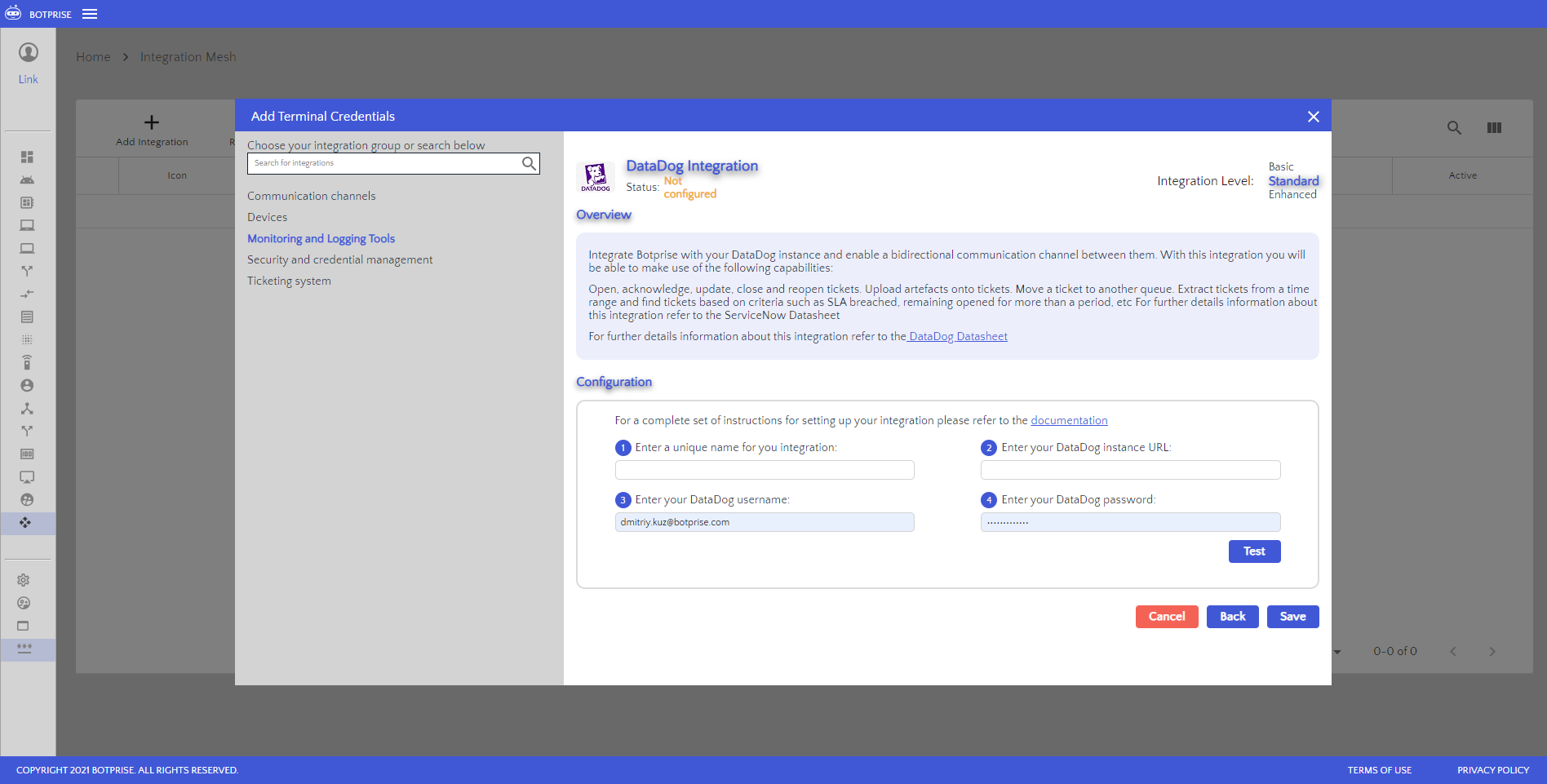Open the palette face icon in sidebar
This screenshot has height=784, width=1547.
pyautogui.click(x=24, y=603)
